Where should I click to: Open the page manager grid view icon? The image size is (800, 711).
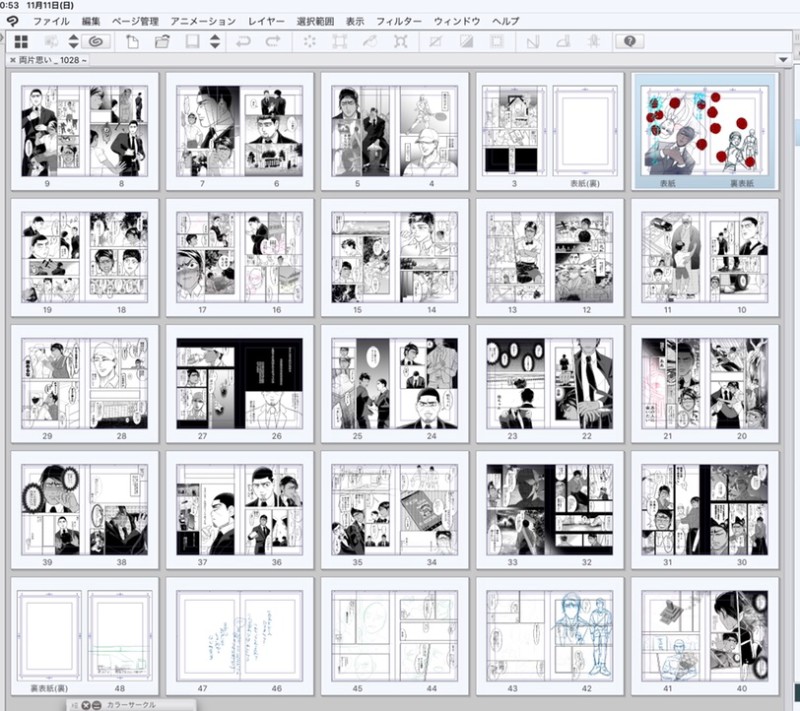(x=21, y=41)
